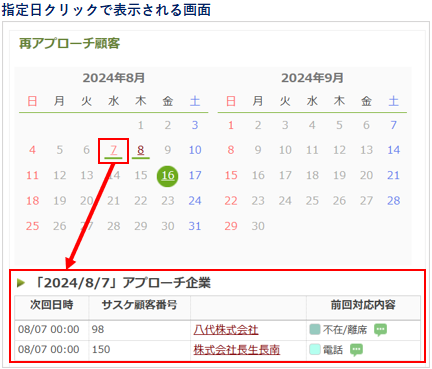Click September 28 in the calendar
Image resolution: width=432 pixels, height=369 pixels.
coord(393,201)
